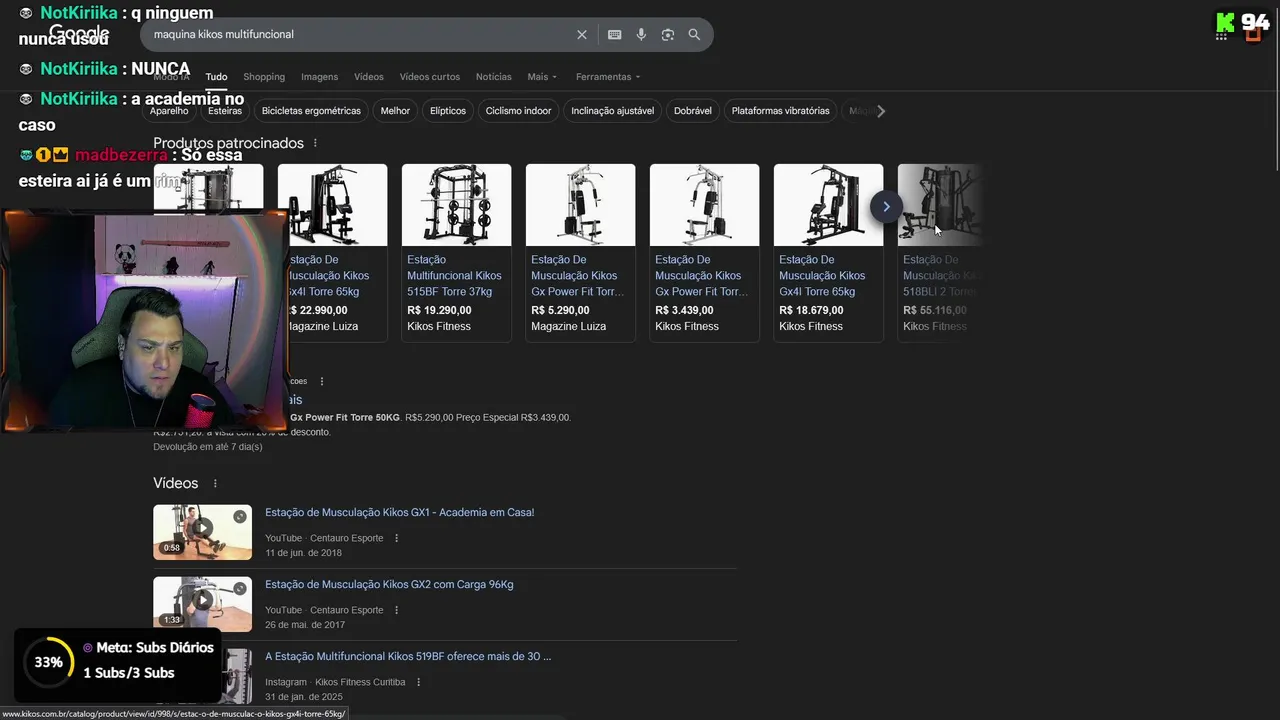Open video link Kikos GX2 com Carga 96Kg
The width and height of the screenshot is (1280, 720).
[389, 584]
